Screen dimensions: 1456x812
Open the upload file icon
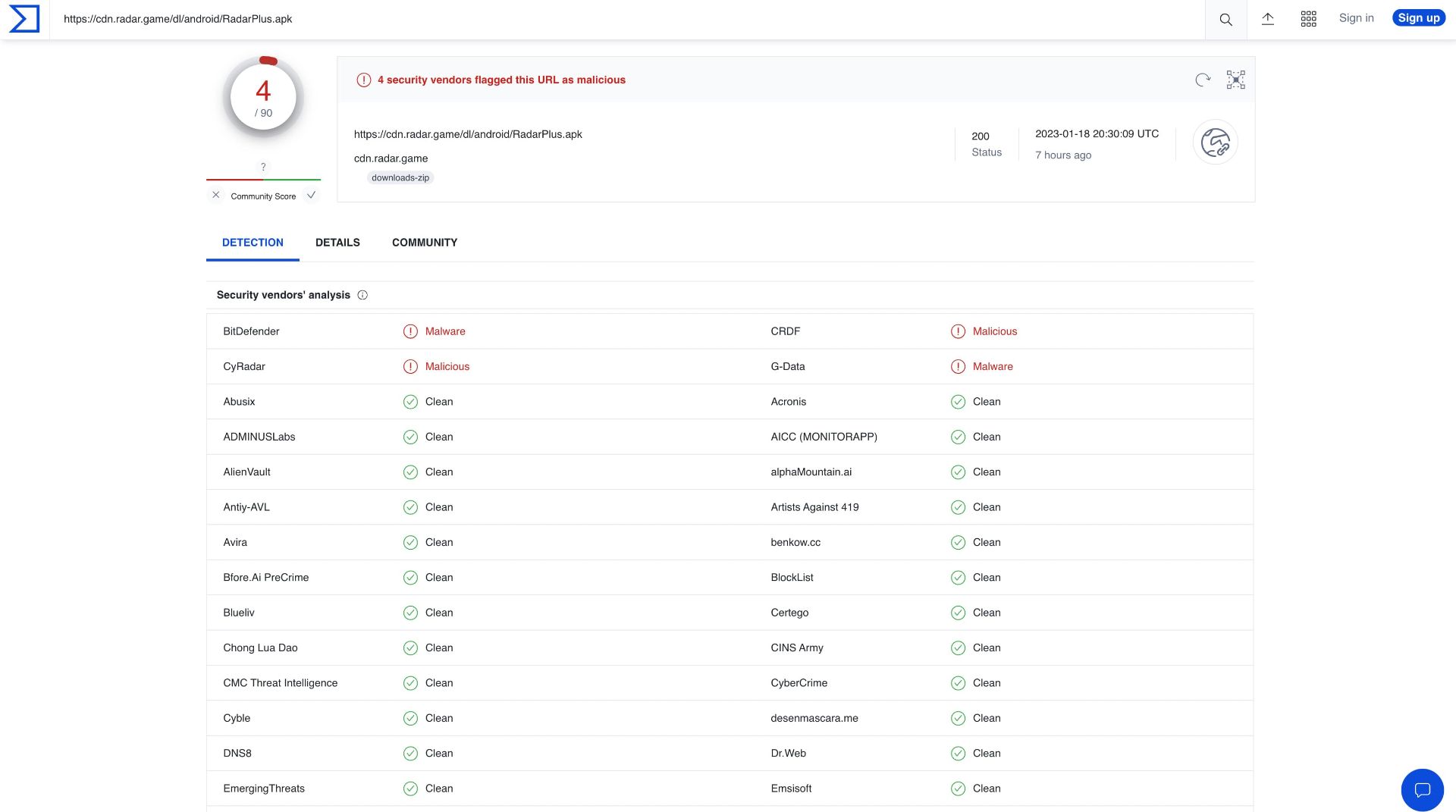point(1267,19)
